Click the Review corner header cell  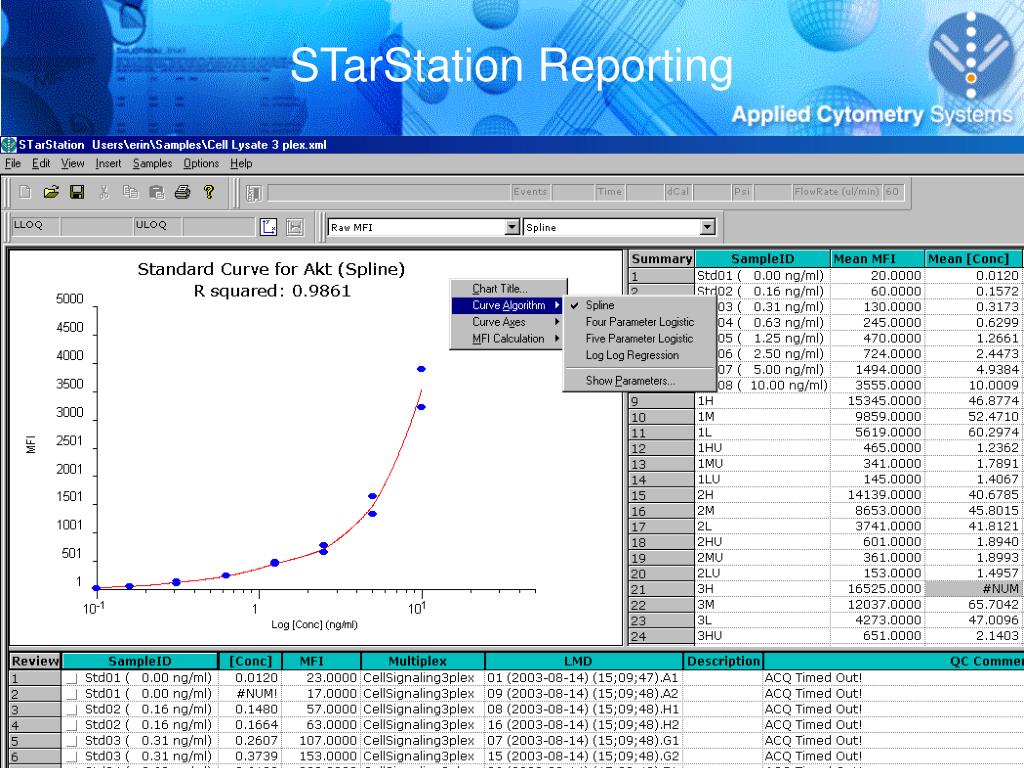(x=35, y=661)
